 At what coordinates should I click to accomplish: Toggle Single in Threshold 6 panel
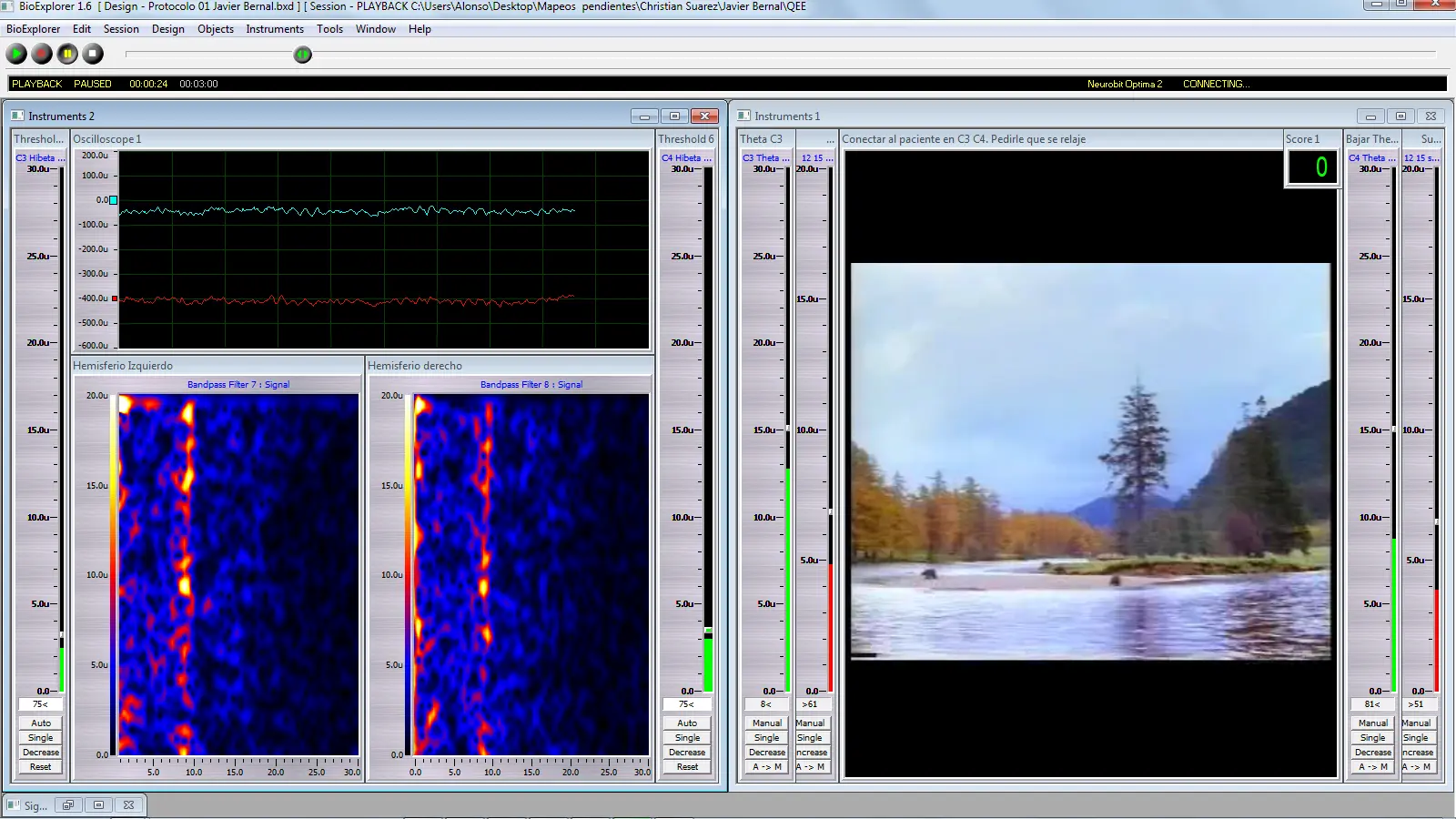pyautogui.click(x=687, y=738)
